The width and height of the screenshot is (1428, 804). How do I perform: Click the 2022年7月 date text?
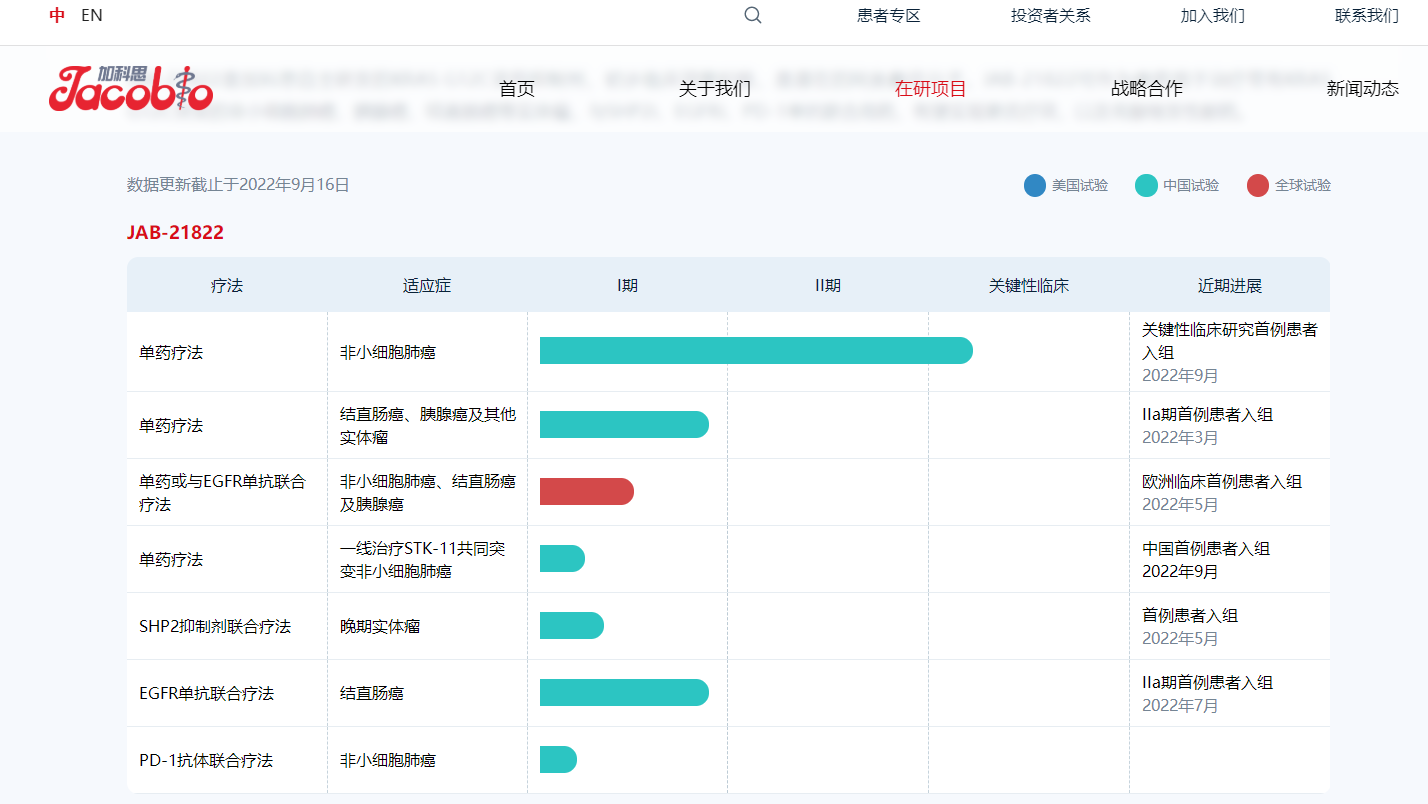coord(1180,706)
